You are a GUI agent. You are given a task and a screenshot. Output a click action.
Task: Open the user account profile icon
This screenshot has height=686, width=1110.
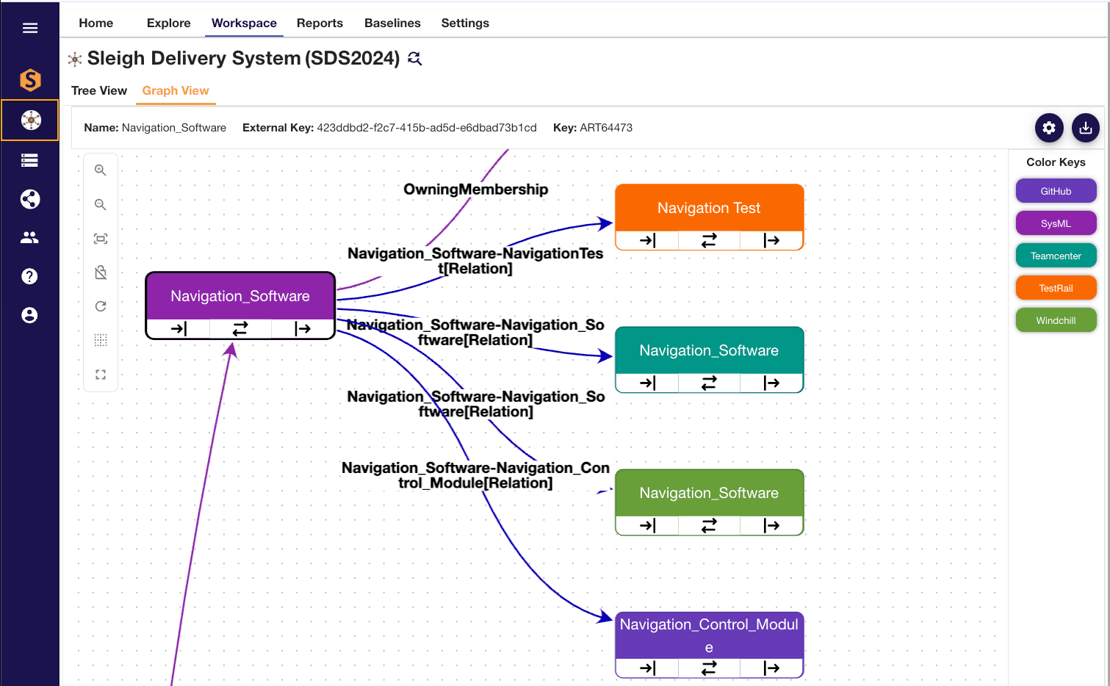pos(30,315)
